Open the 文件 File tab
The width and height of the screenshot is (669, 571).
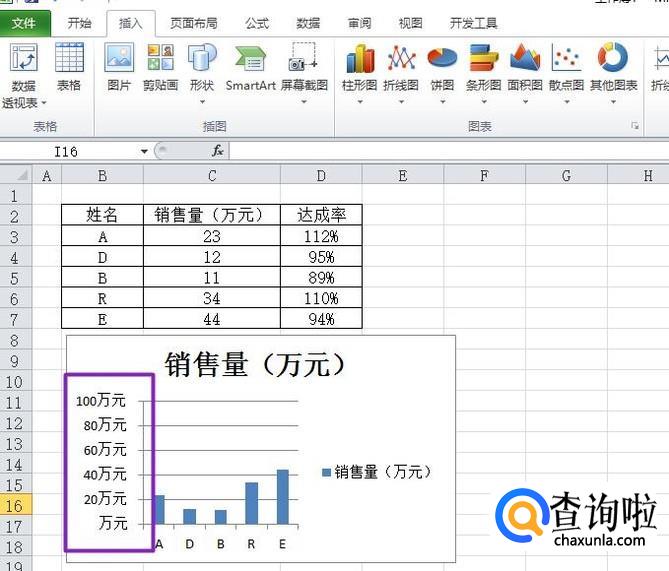click(x=25, y=23)
